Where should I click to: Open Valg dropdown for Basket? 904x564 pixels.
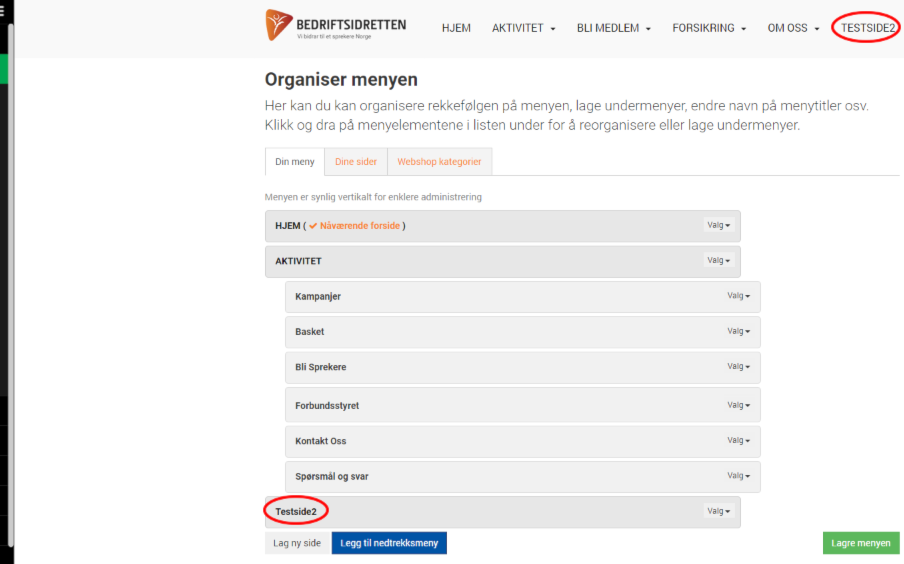[738, 331]
